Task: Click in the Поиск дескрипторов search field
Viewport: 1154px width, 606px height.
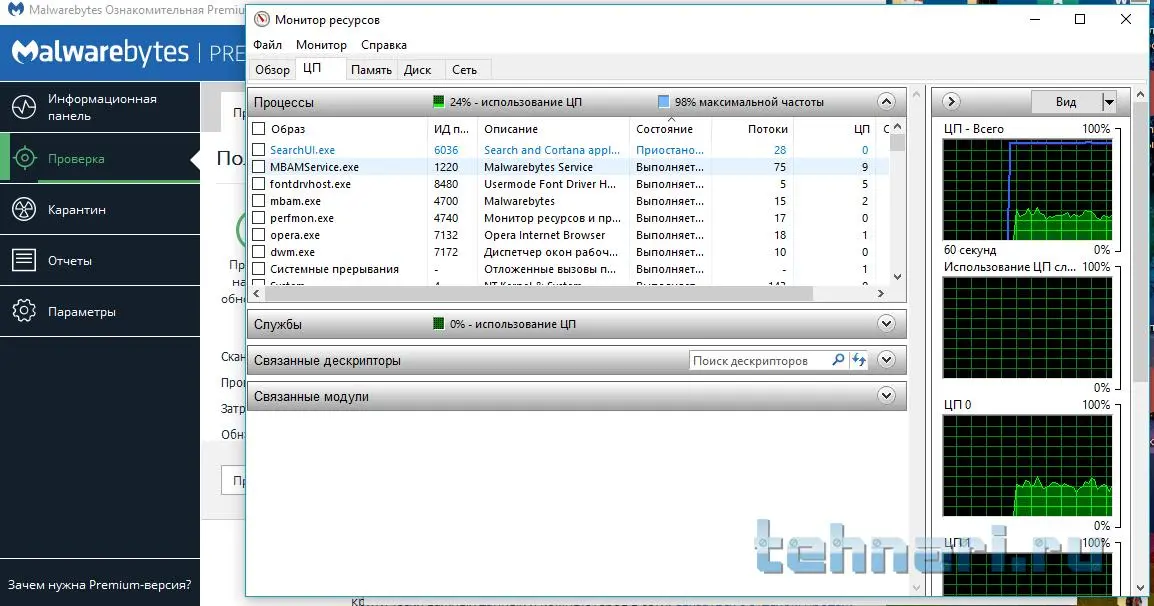Action: [758, 360]
